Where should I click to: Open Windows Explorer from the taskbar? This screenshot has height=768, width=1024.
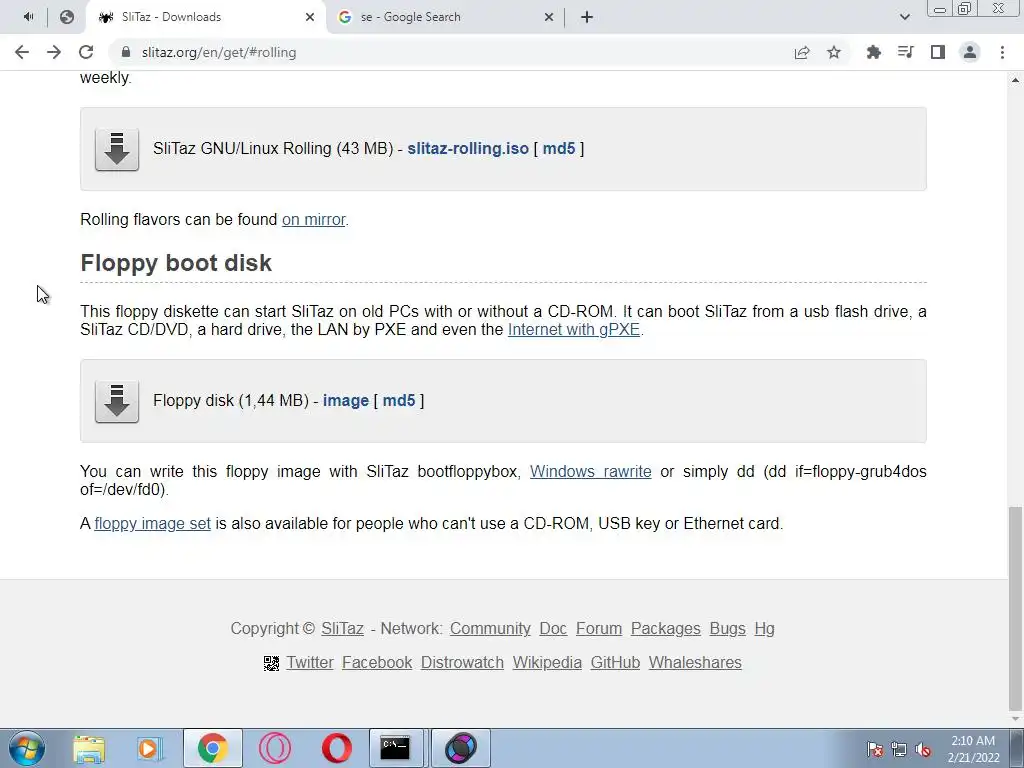click(89, 748)
